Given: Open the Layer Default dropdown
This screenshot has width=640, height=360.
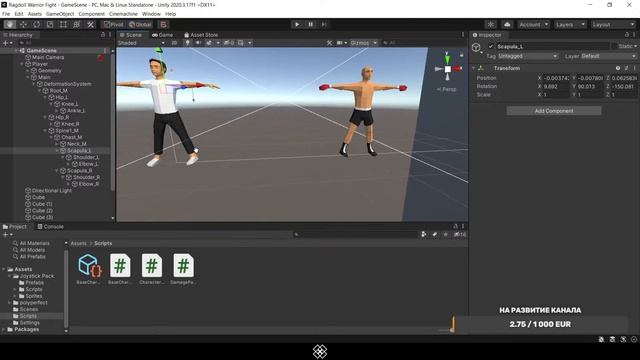Looking at the screenshot, I should 608,56.
